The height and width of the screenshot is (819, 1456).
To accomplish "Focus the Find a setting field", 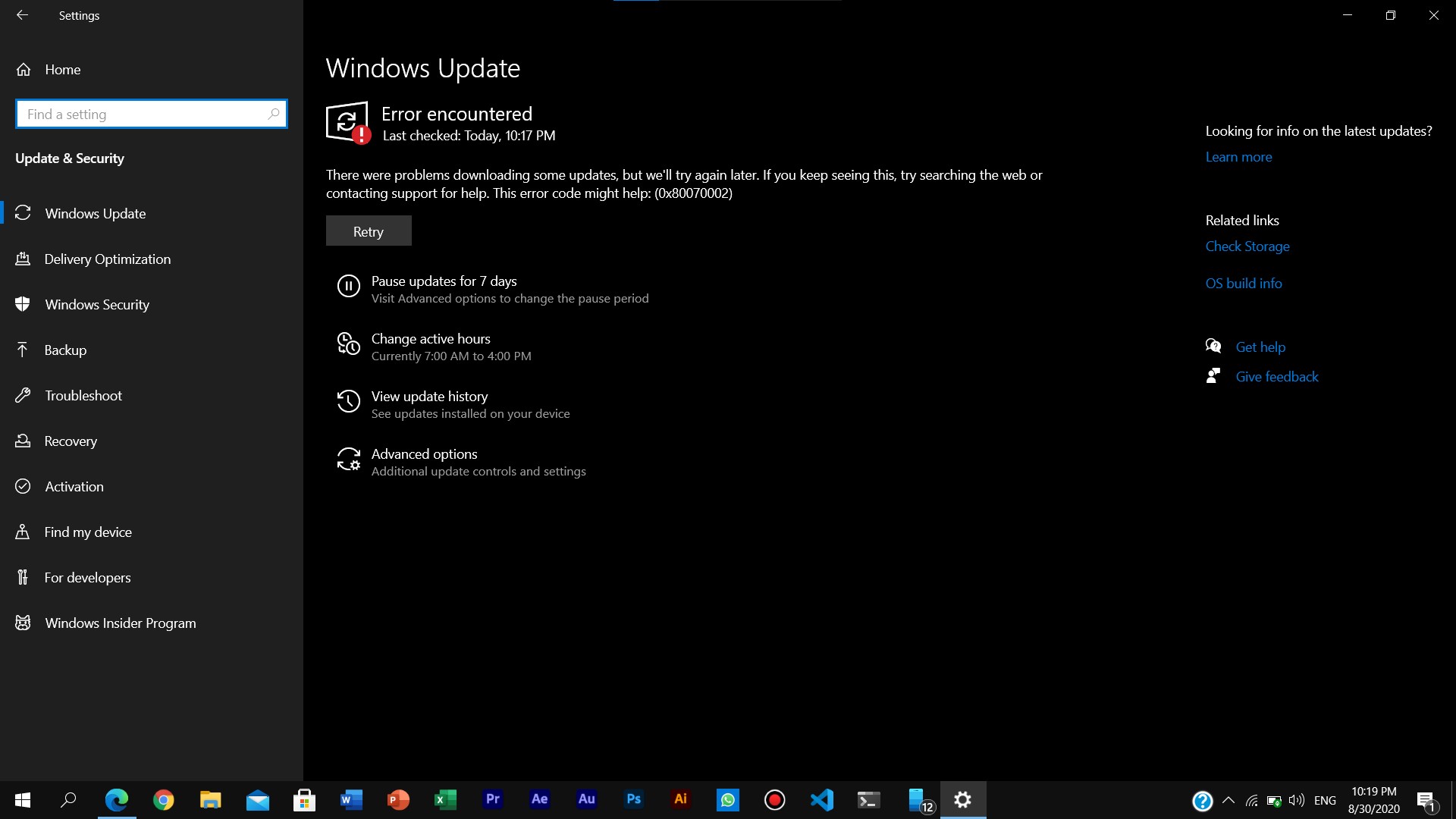I will (151, 114).
